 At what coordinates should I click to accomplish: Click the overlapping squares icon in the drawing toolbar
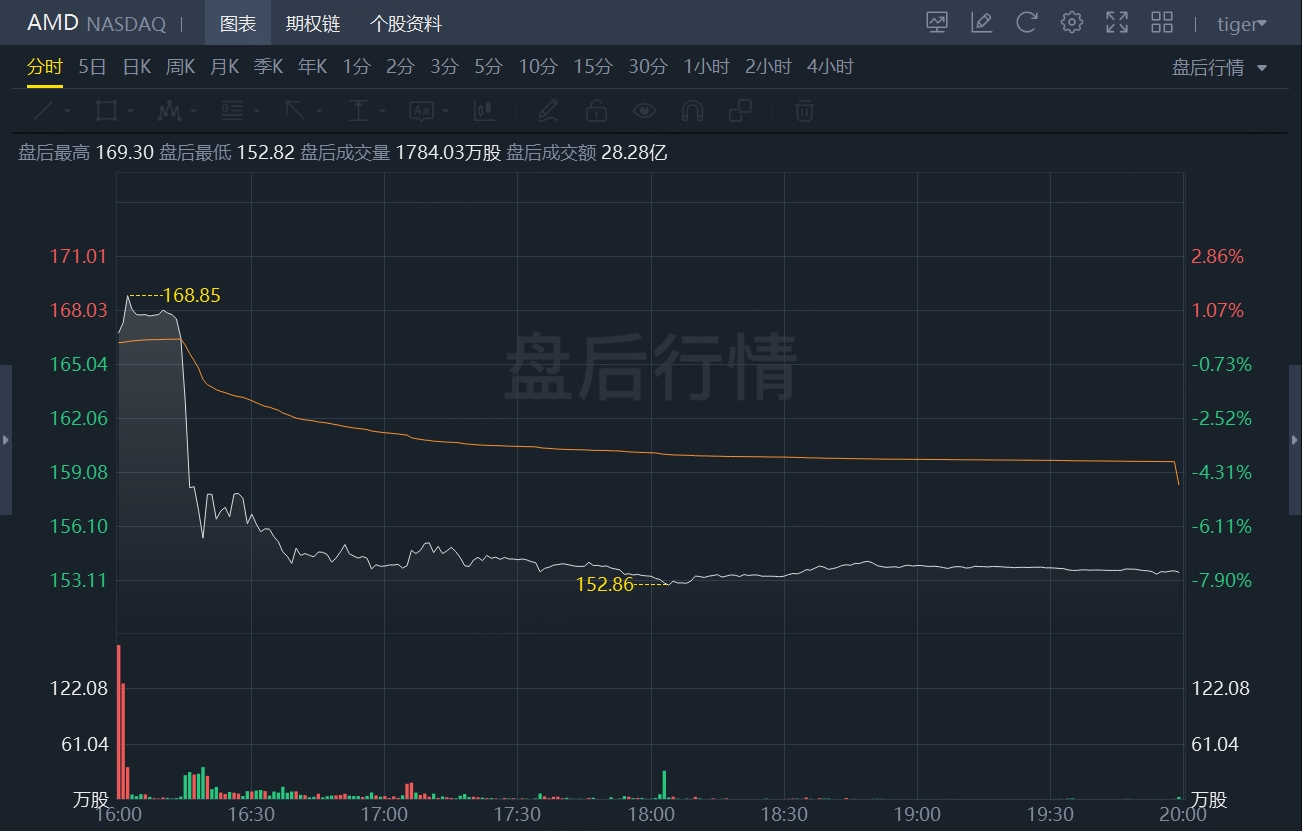(741, 110)
